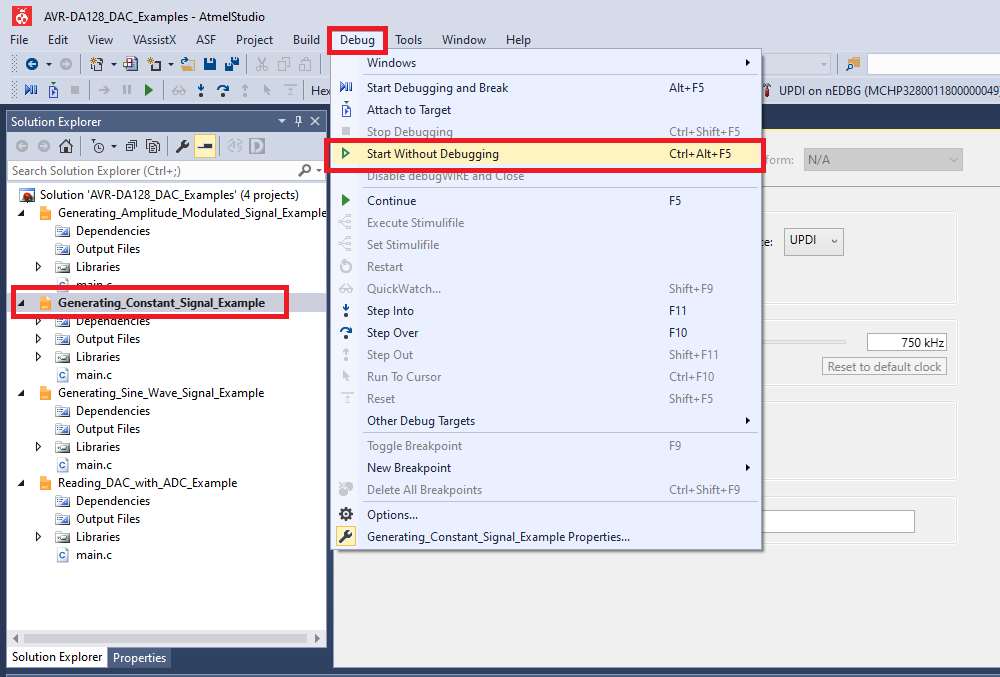Click the 750 kHz clock frequency field
This screenshot has height=677, width=1000.
point(906,342)
